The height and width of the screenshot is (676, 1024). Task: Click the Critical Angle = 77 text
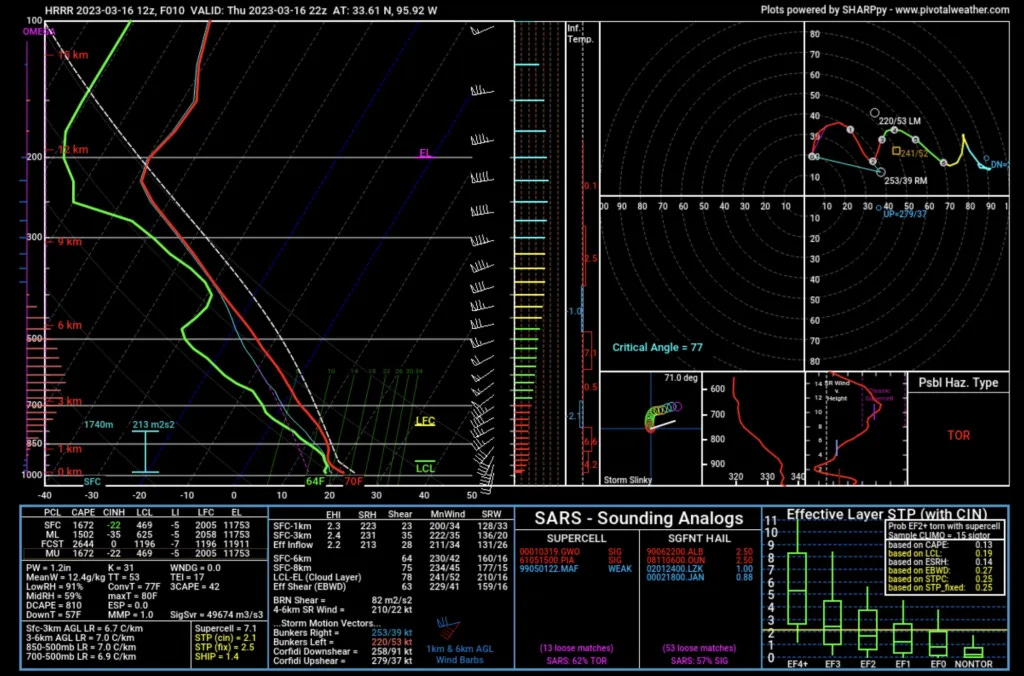click(x=658, y=347)
